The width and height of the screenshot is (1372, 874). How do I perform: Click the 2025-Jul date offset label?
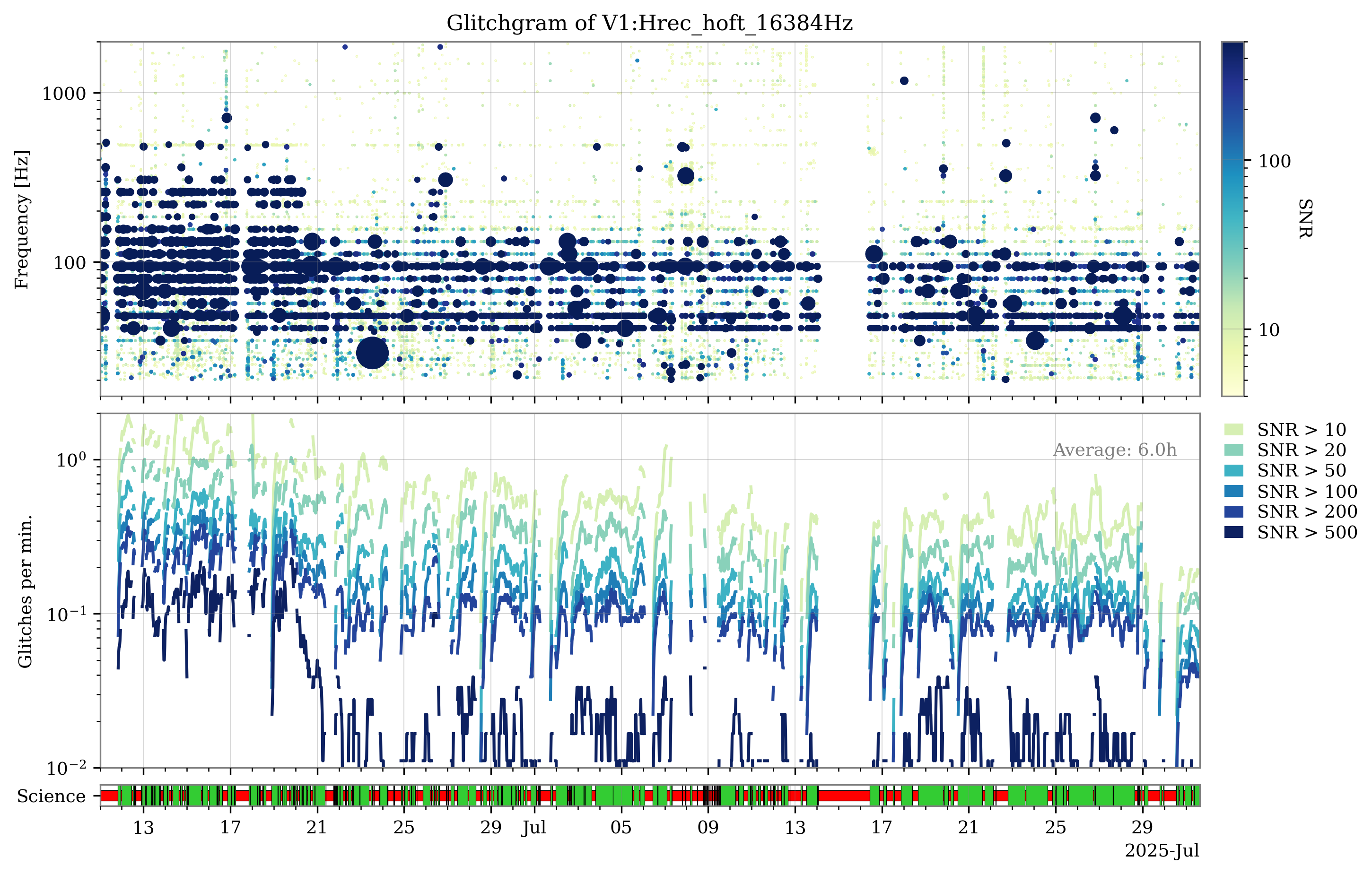point(1162,851)
